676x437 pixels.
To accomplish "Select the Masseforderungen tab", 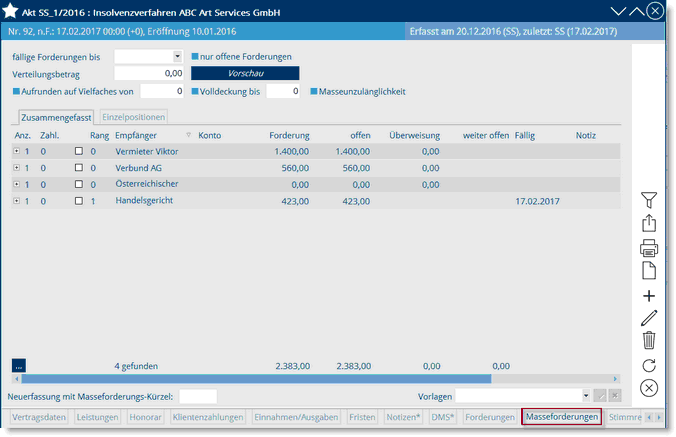I will click(562, 417).
